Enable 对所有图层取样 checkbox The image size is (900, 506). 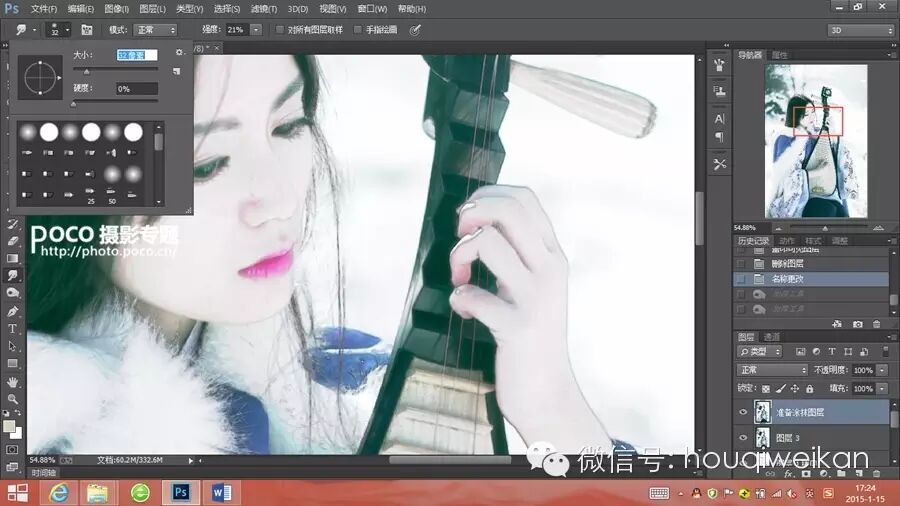tap(280, 30)
